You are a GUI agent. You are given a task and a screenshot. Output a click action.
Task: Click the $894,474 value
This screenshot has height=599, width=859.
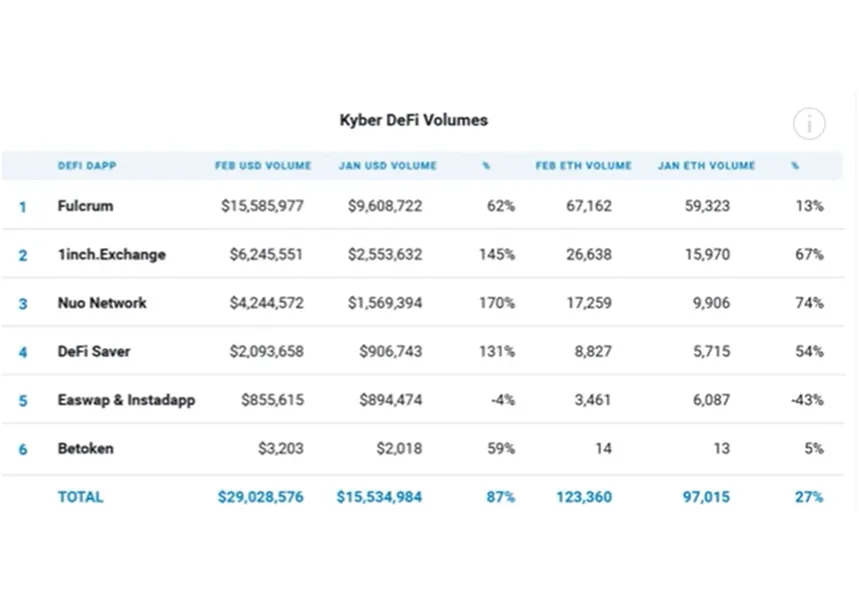tap(391, 400)
